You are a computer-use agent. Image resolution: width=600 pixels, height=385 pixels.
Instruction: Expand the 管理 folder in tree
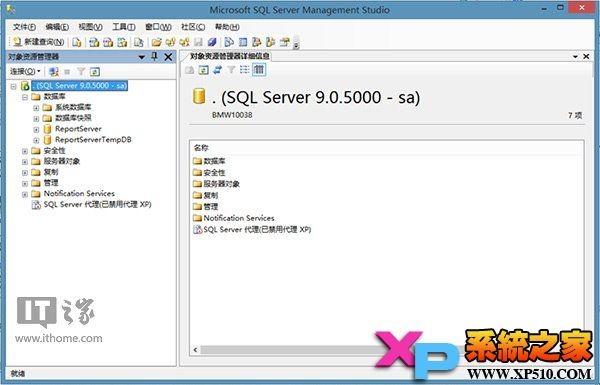click(25, 183)
